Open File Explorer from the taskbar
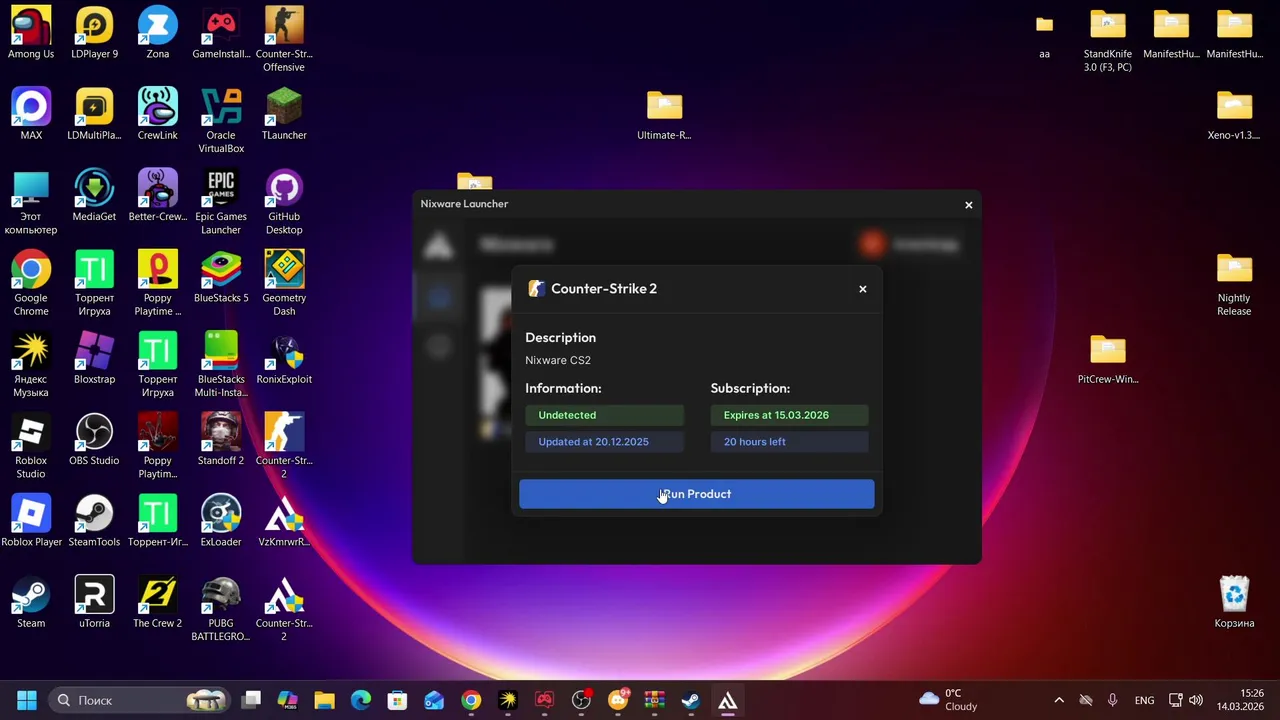 pyautogui.click(x=324, y=700)
